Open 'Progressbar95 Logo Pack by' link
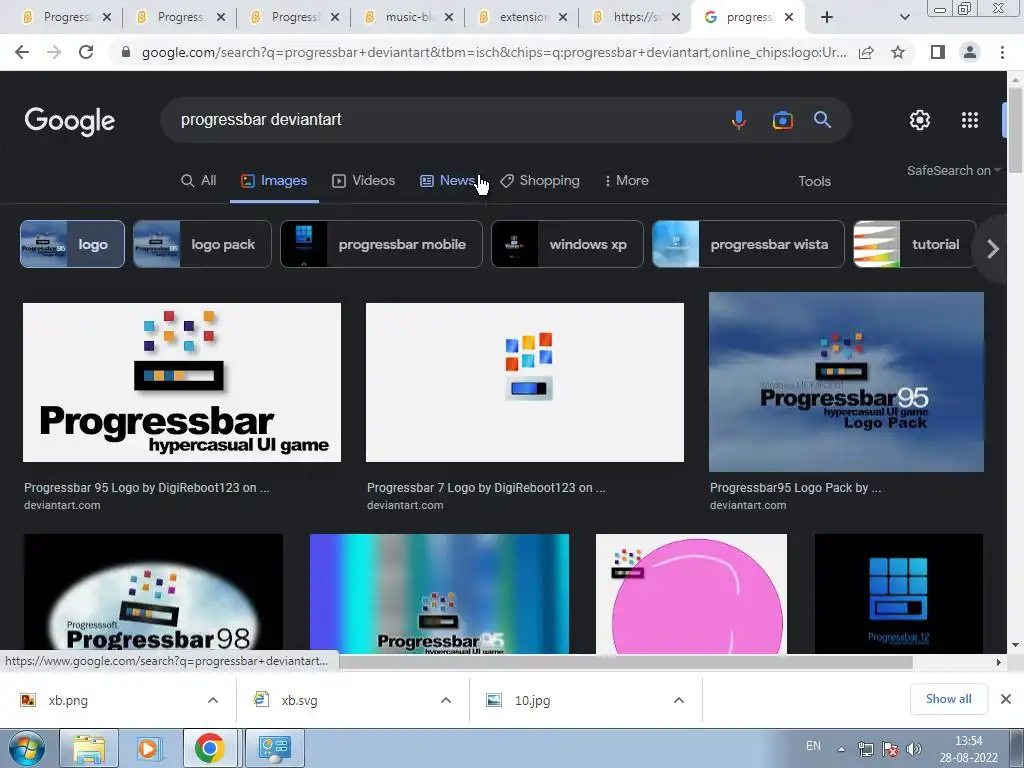The image size is (1024, 768). [x=795, y=488]
